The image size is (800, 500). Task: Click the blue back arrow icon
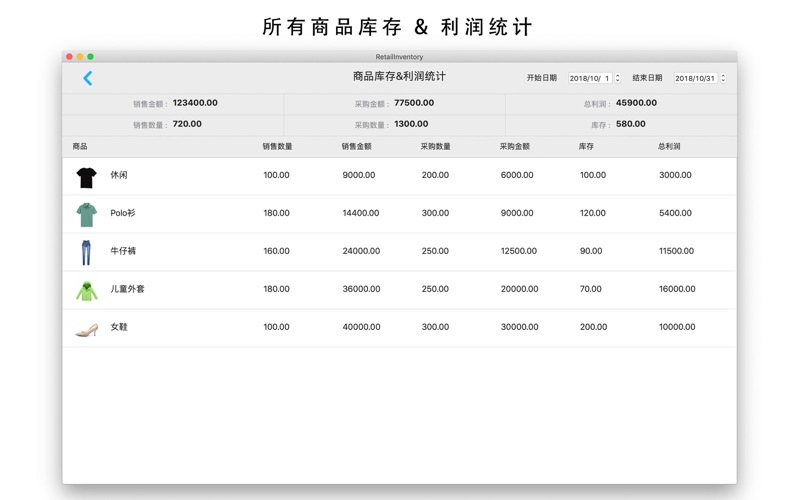(88, 78)
